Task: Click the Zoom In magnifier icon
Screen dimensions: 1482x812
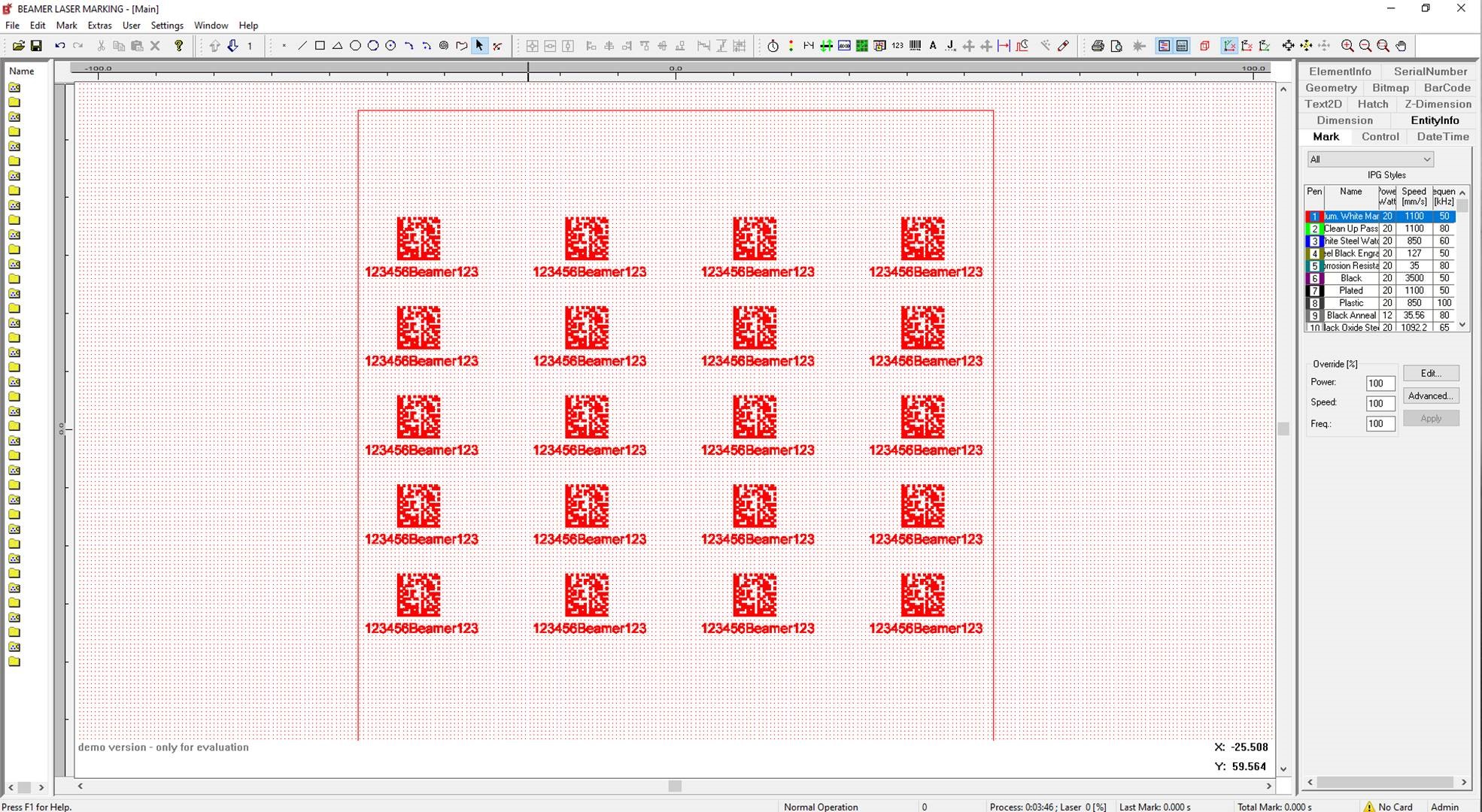Action: click(x=1347, y=46)
